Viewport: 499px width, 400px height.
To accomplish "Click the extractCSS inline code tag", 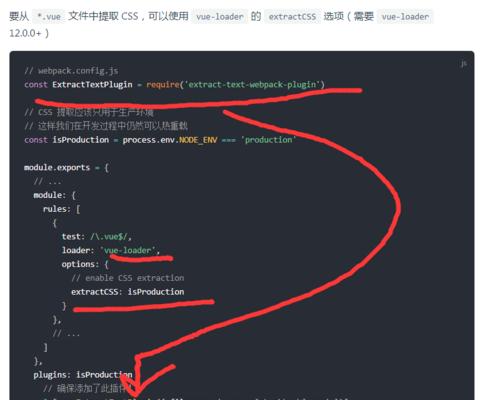I will pyautogui.click(x=292, y=16).
